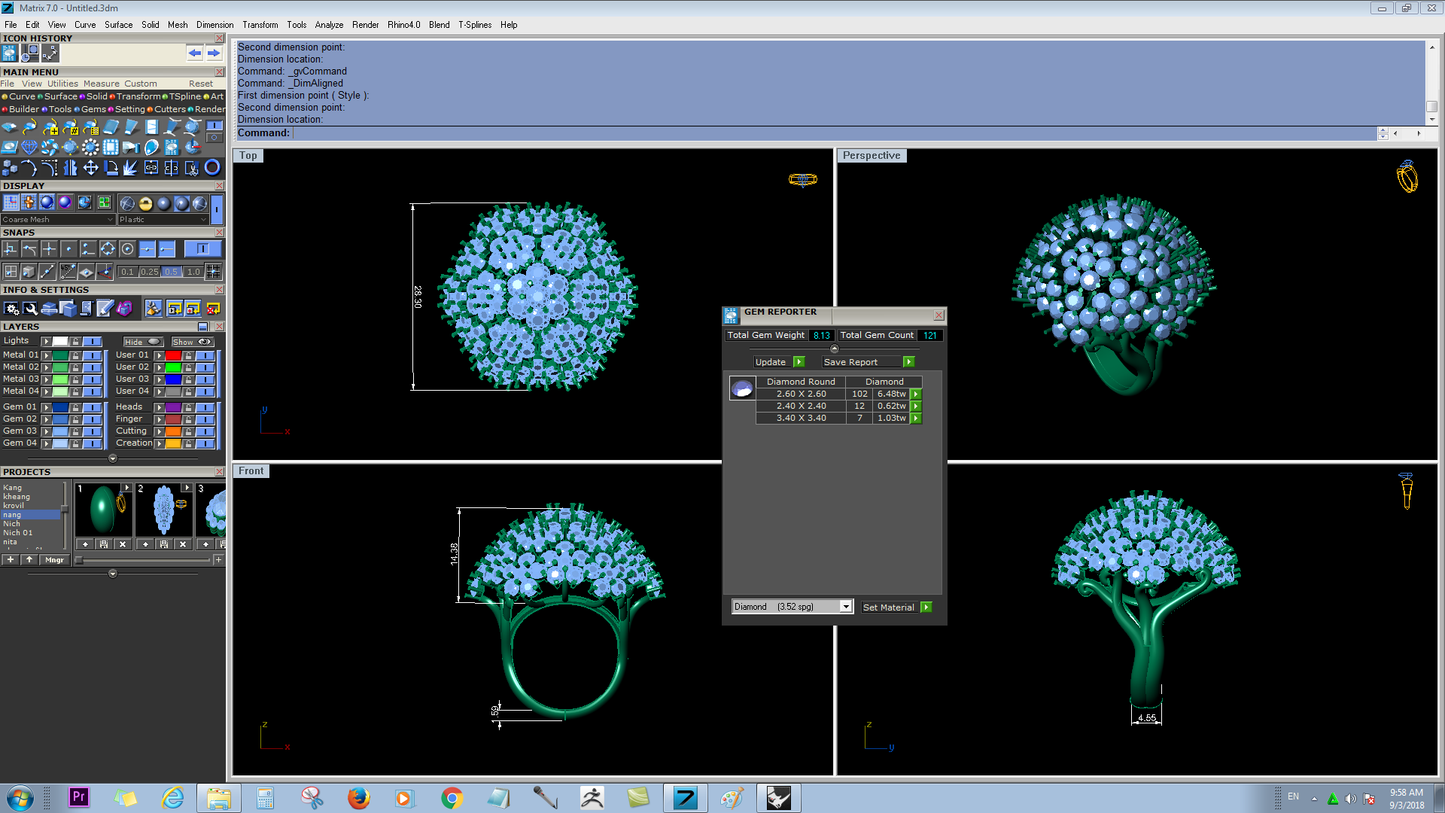
Task: Open the gear settings icon in Info & Settings
Action: click(x=11, y=308)
